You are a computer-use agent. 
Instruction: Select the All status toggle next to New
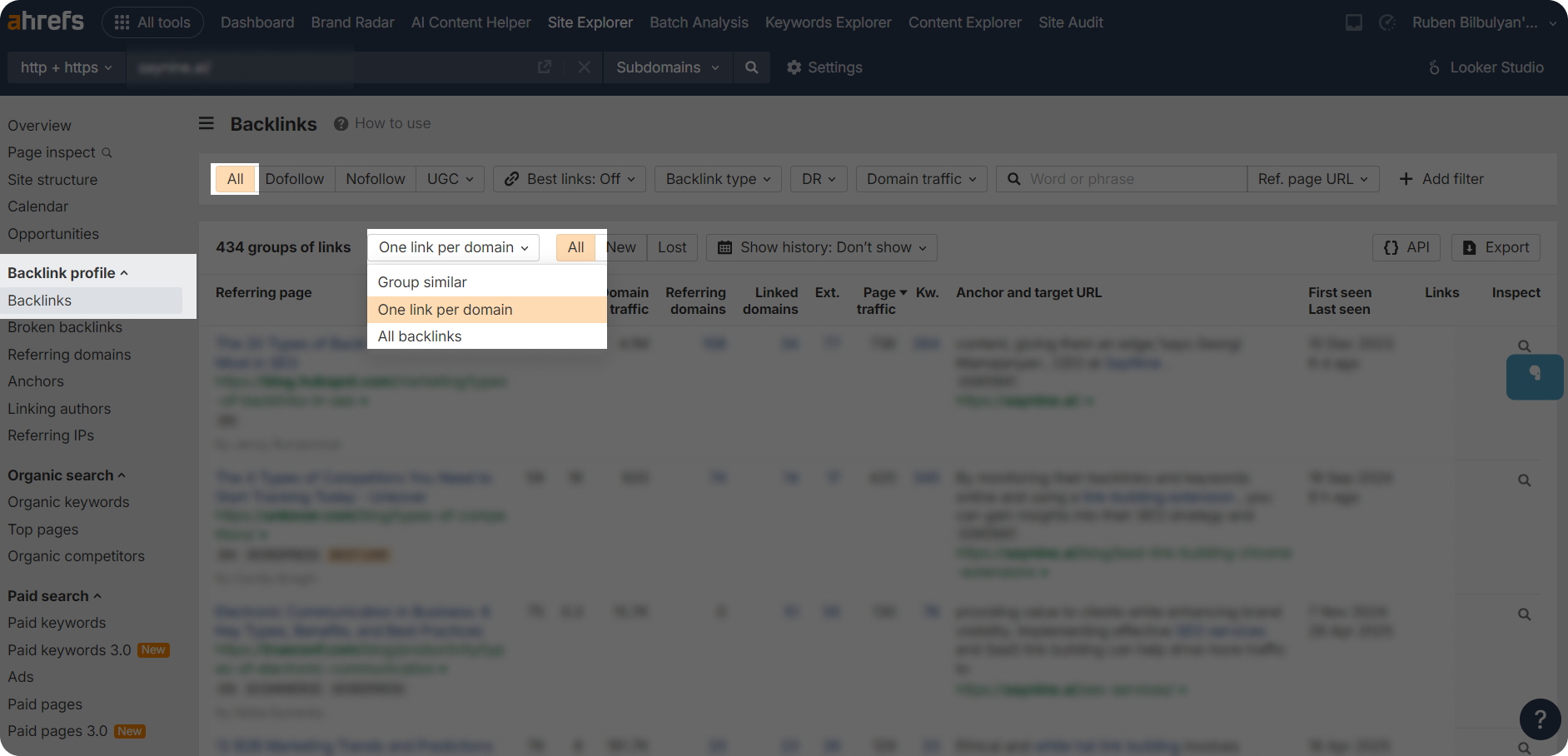[x=575, y=247]
